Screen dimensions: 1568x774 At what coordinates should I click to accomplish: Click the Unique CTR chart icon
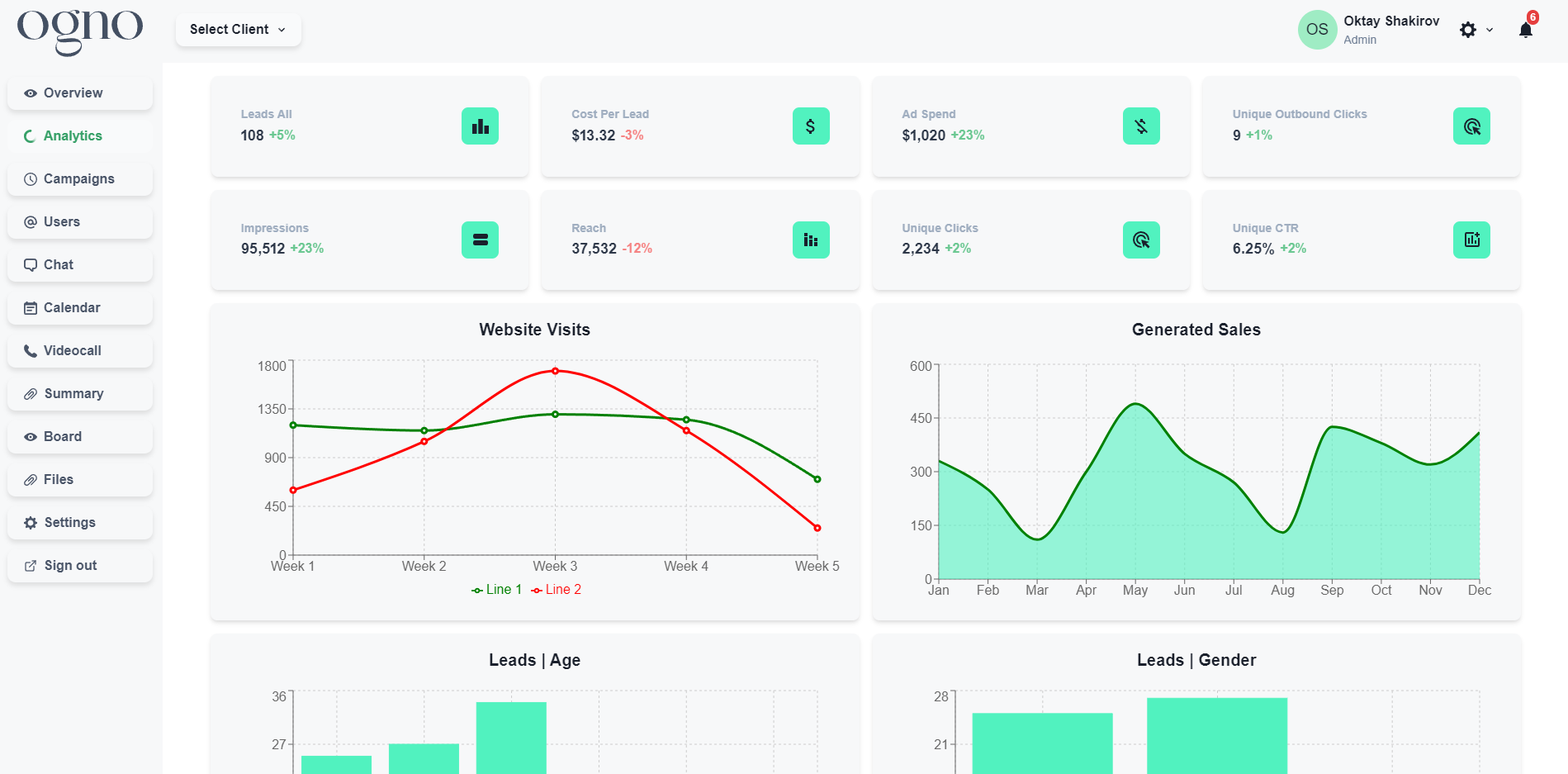(x=1471, y=240)
